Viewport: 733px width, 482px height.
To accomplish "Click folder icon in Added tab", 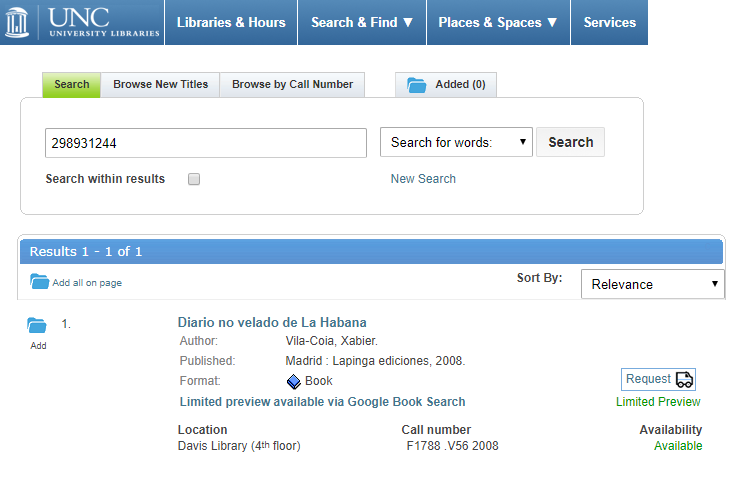I will point(417,85).
